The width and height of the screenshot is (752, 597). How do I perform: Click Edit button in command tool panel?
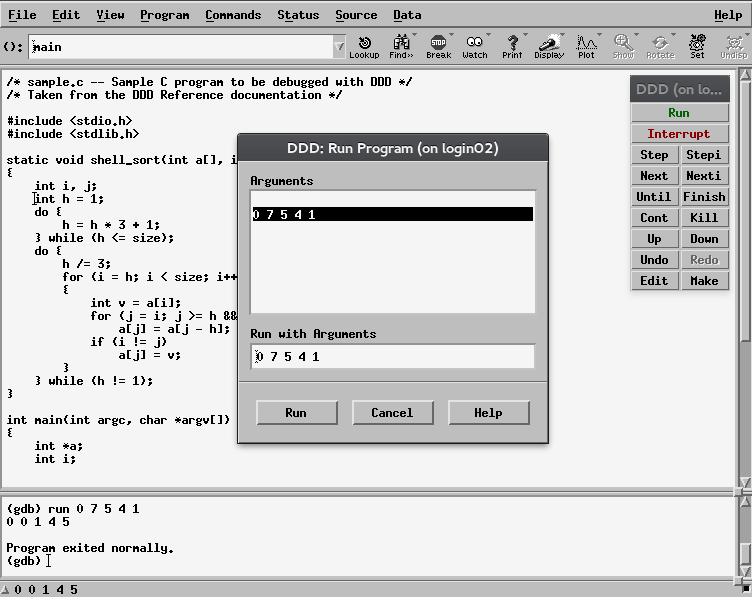pyautogui.click(x=654, y=281)
